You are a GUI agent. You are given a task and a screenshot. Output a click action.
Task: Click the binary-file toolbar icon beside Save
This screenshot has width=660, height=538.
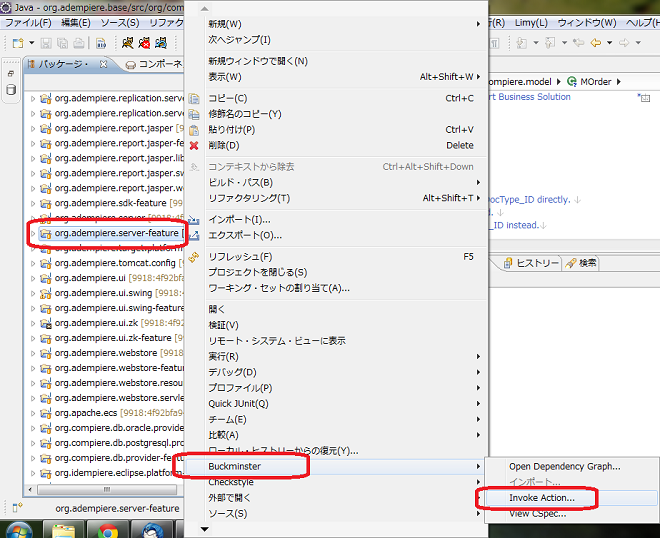pos(101,43)
